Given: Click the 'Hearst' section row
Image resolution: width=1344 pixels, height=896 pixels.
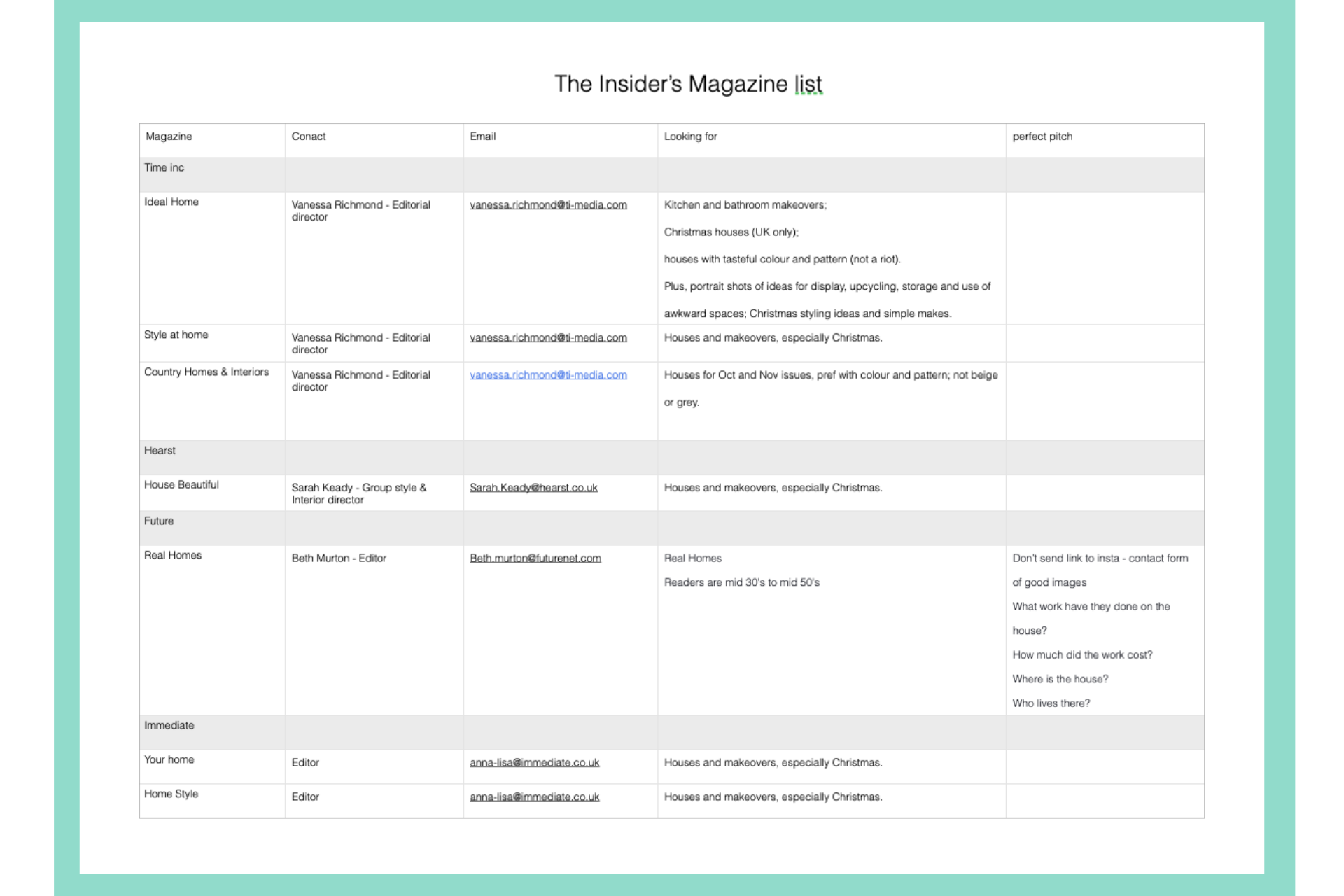Looking at the screenshot, I should 672,458.
